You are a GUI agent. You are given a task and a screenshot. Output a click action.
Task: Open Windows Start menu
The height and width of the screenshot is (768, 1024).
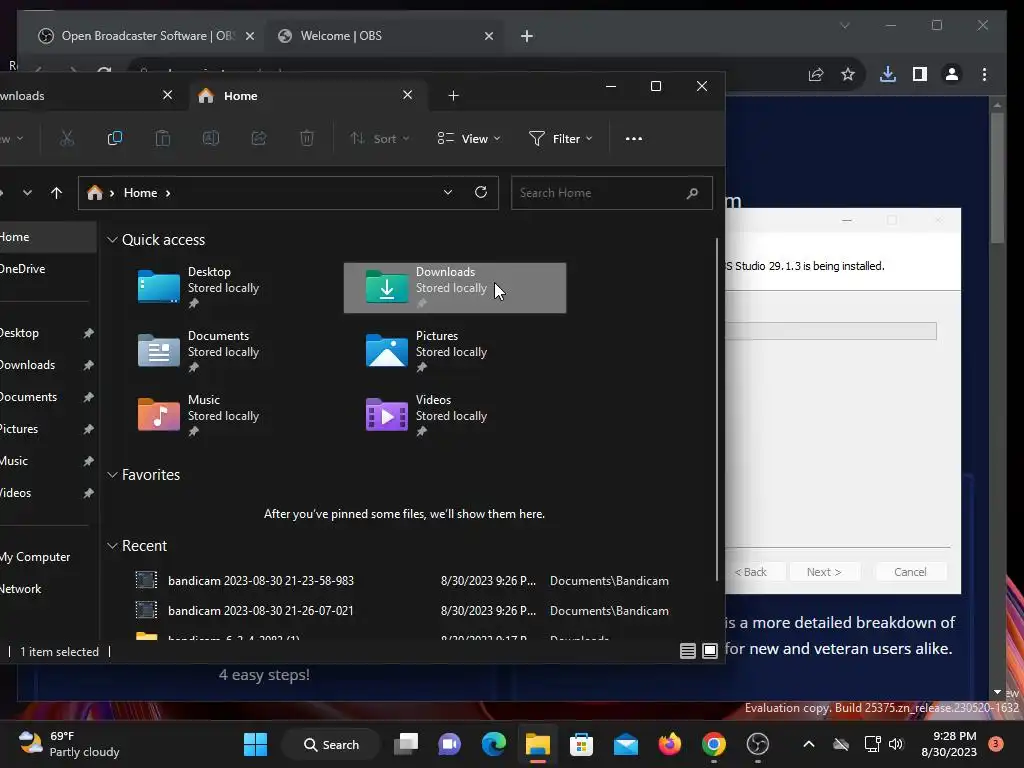point(255,744)
